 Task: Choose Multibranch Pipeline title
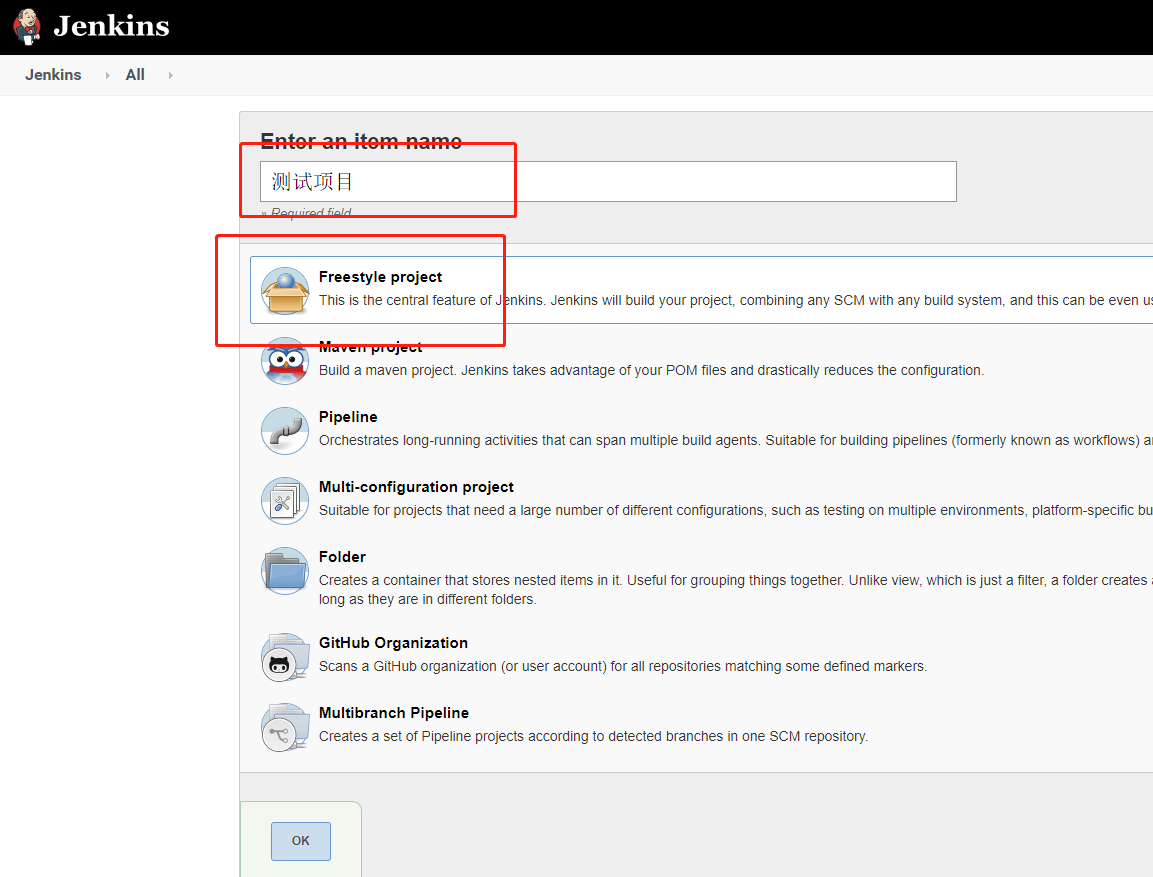(393, 713)
